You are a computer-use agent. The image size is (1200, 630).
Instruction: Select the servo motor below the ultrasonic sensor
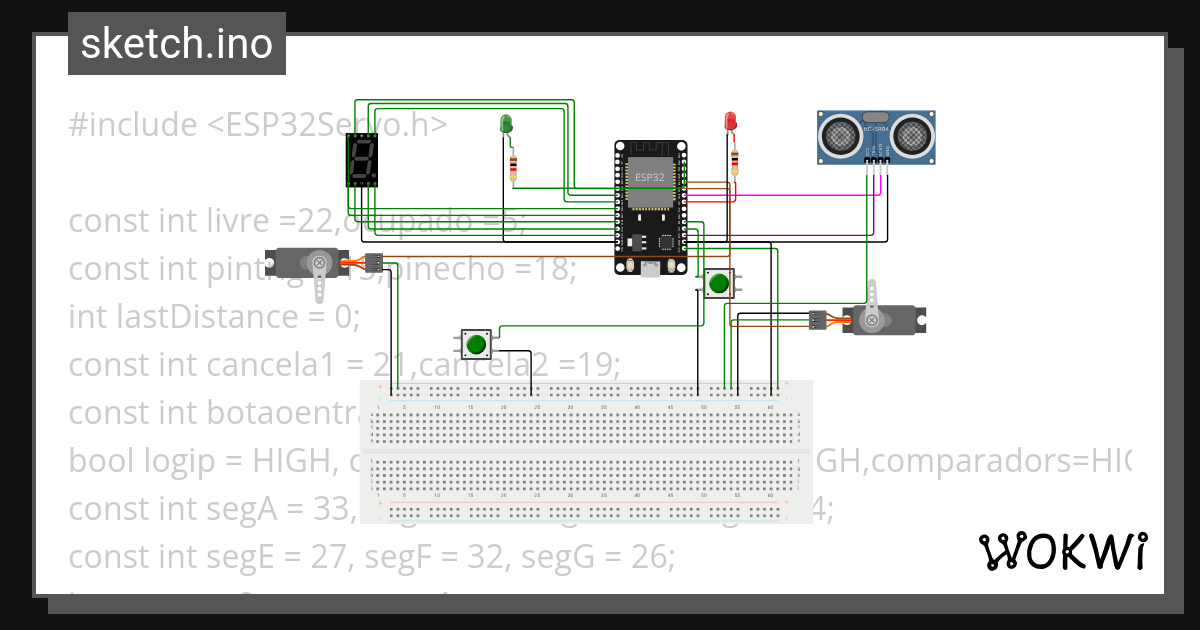coord(880,318)
